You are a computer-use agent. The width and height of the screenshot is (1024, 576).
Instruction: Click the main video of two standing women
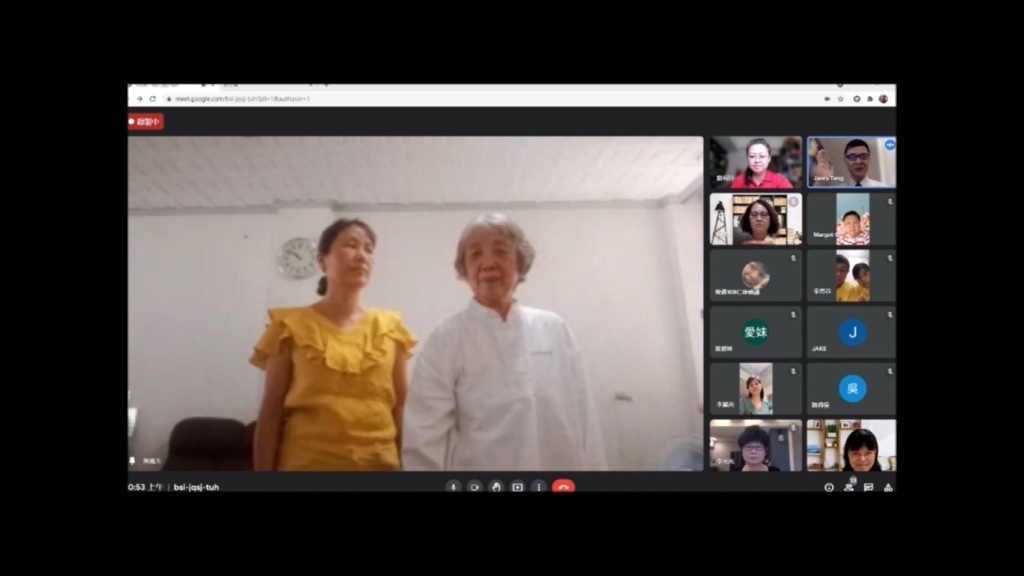click(x=415, y=303)
